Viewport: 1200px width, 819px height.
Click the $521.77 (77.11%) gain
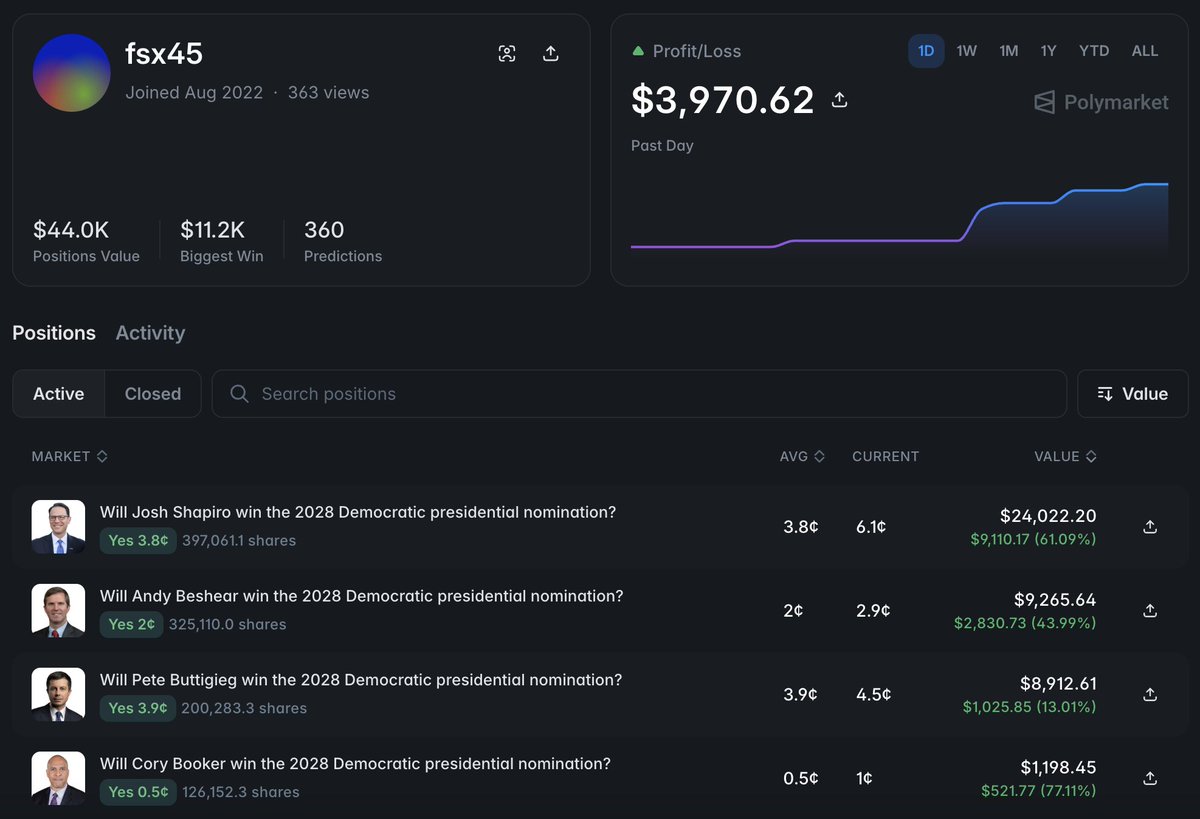point(1039,791)
